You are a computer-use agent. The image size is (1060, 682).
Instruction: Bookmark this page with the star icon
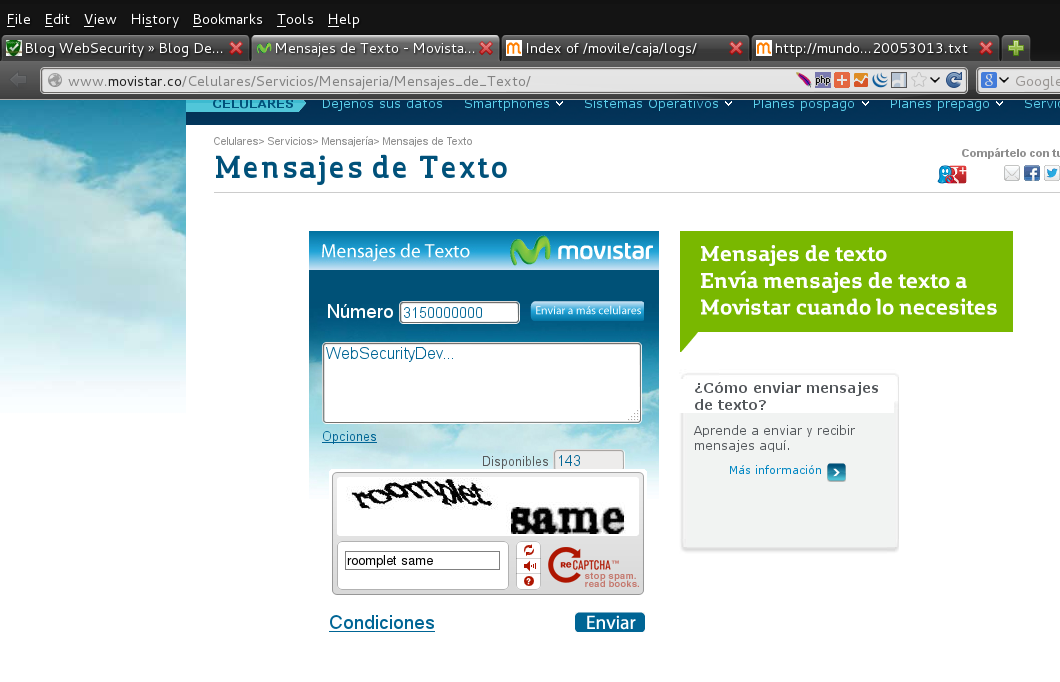tap(919, 80)
